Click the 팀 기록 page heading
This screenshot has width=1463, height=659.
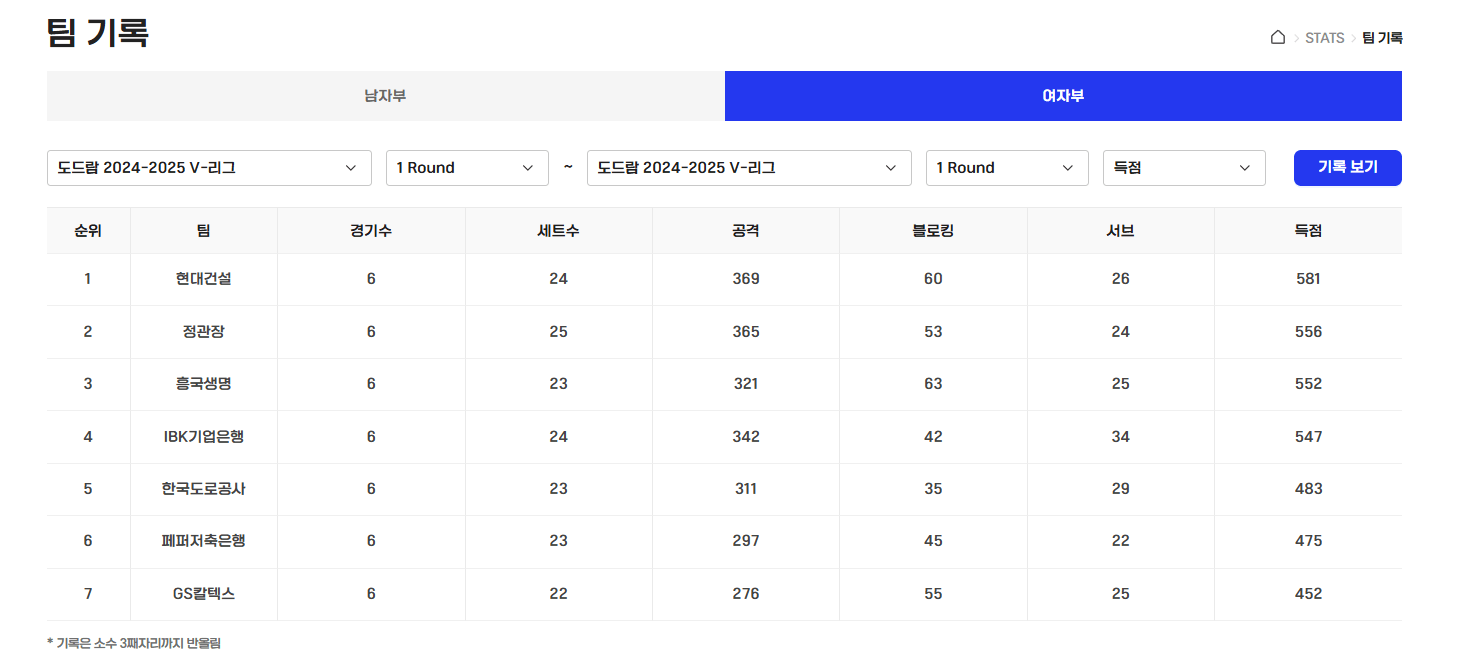point(98,33)
